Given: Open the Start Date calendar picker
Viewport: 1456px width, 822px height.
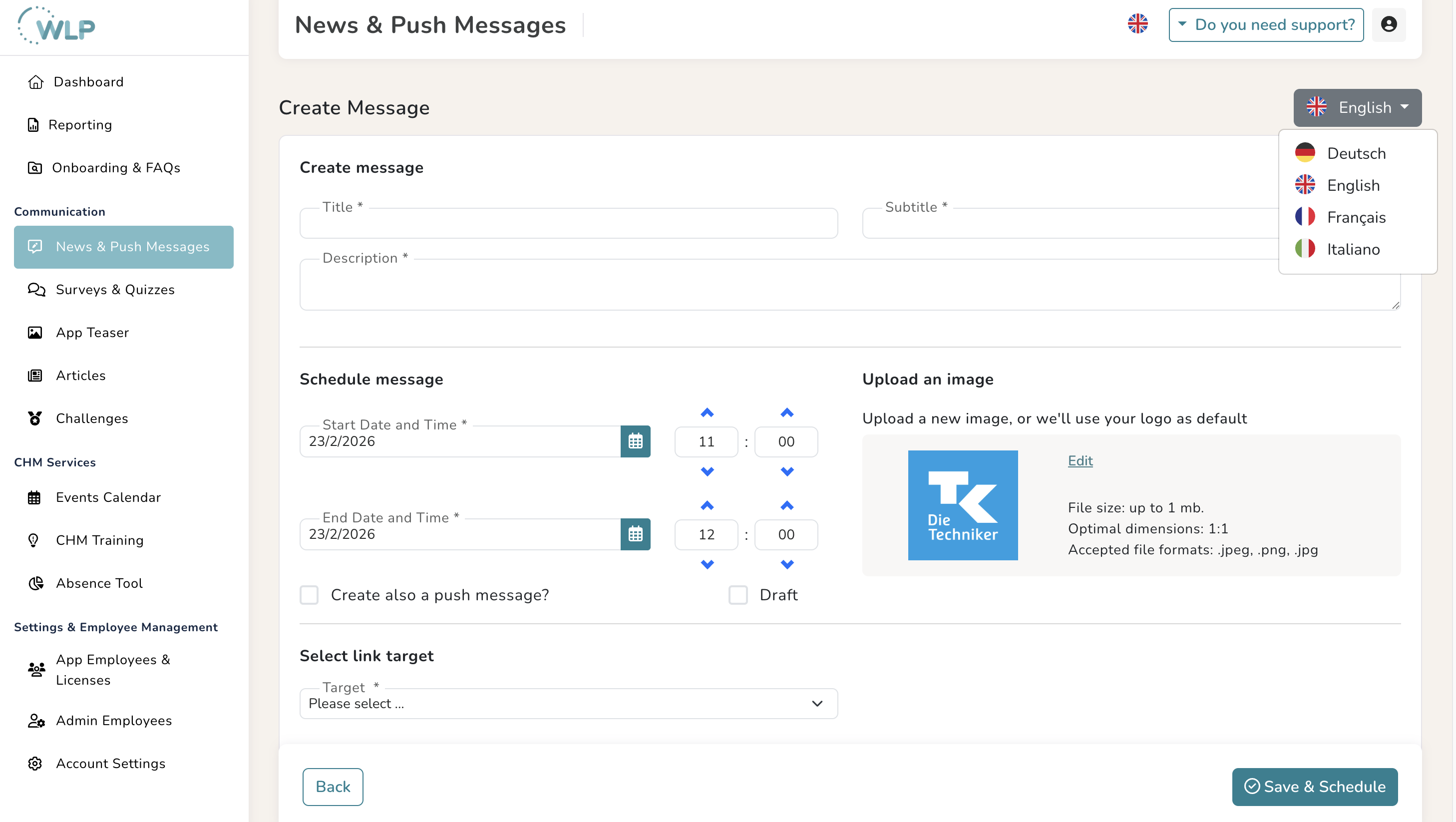Looking at the screenshot, I should point(635,441).
